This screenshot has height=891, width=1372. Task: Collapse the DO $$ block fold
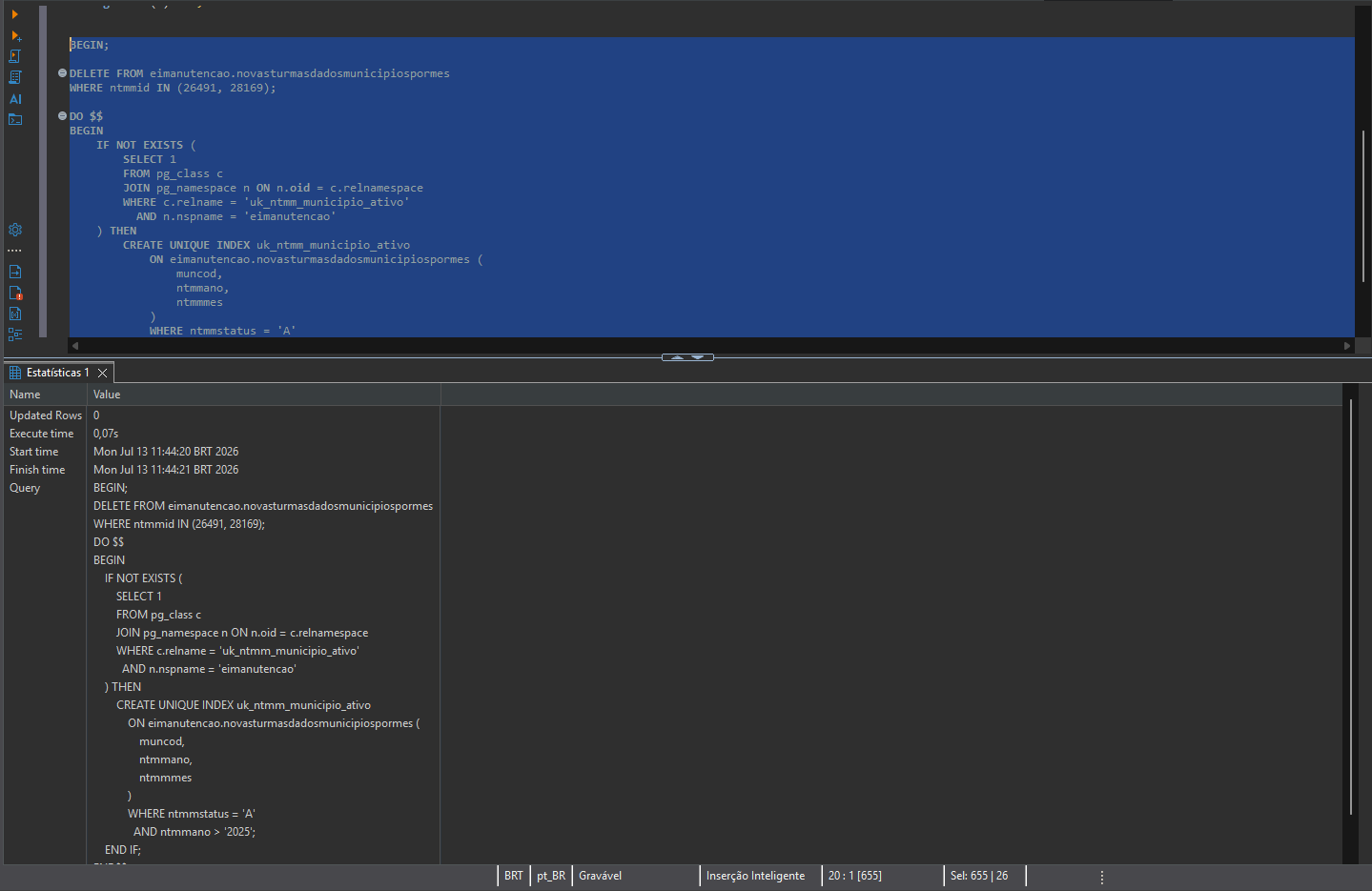62,116
